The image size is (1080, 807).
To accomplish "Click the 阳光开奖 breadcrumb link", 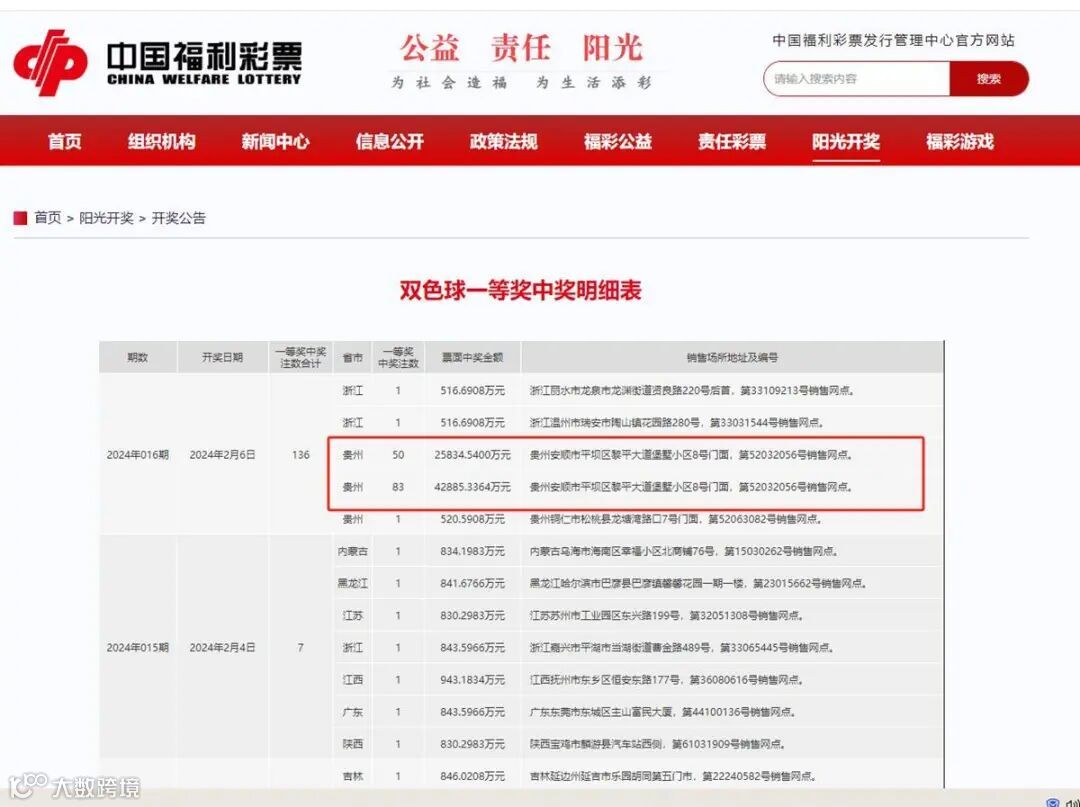I will pyautogui.click(x=106, y=218).
